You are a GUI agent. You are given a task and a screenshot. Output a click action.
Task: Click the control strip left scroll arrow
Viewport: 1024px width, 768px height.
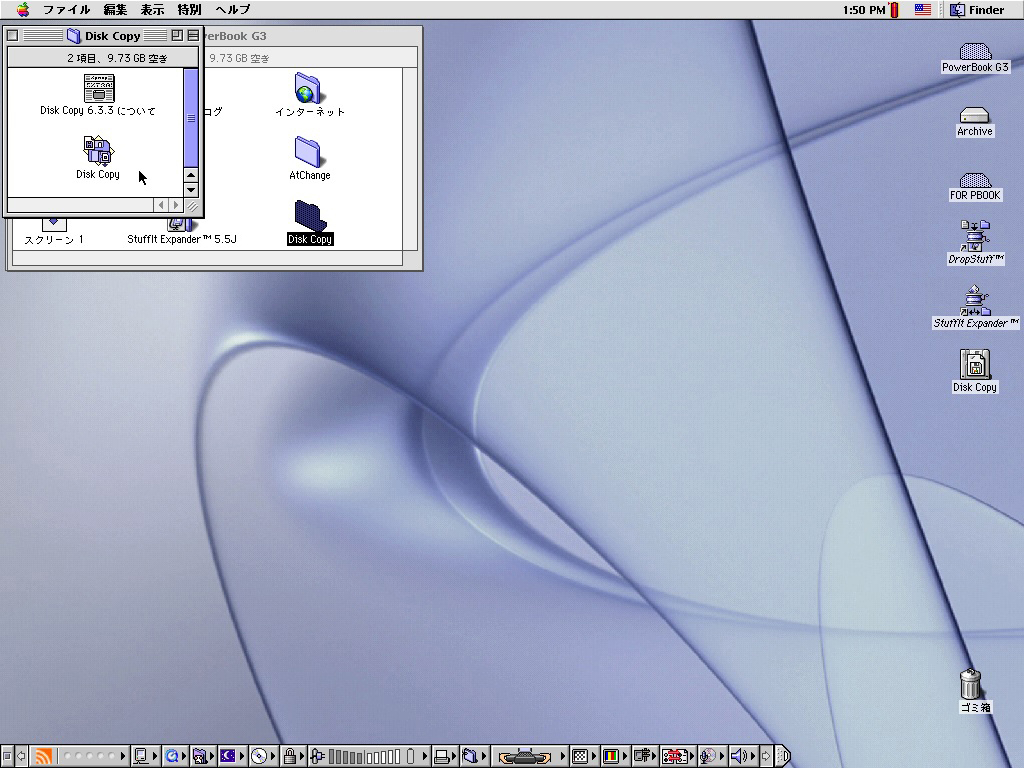tap(21, 756)
